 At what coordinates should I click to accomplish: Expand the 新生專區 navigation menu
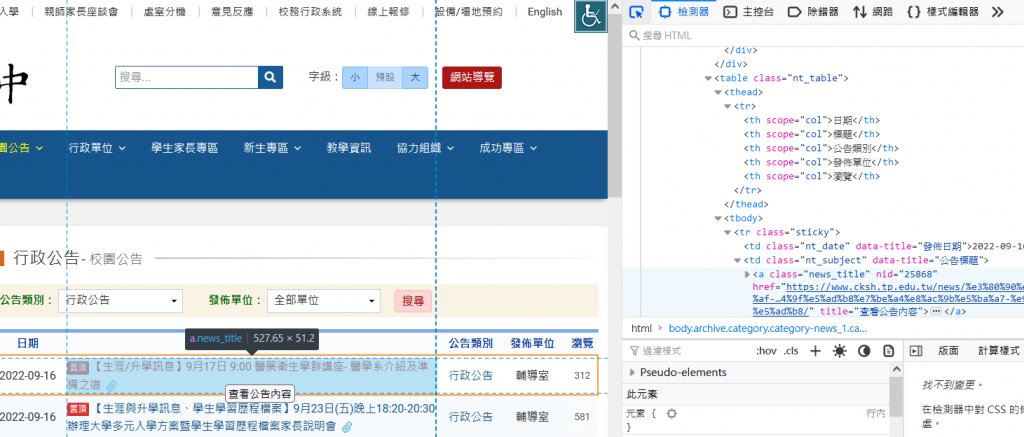coord(272,148)
